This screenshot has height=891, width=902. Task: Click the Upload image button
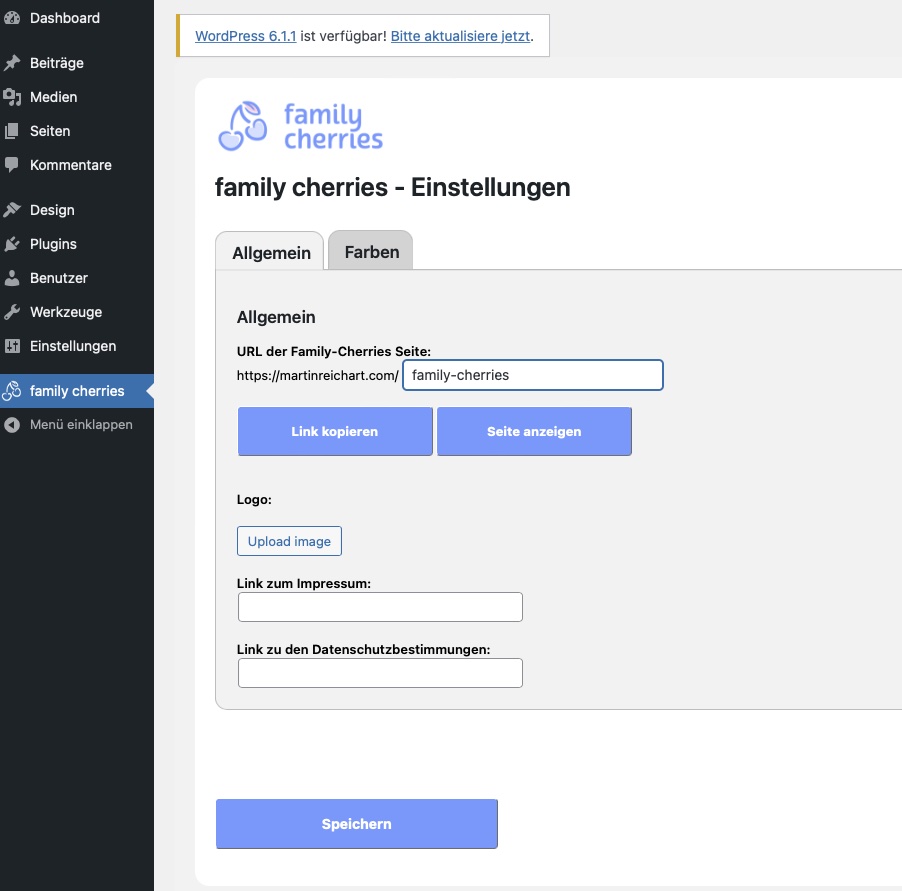289,541
